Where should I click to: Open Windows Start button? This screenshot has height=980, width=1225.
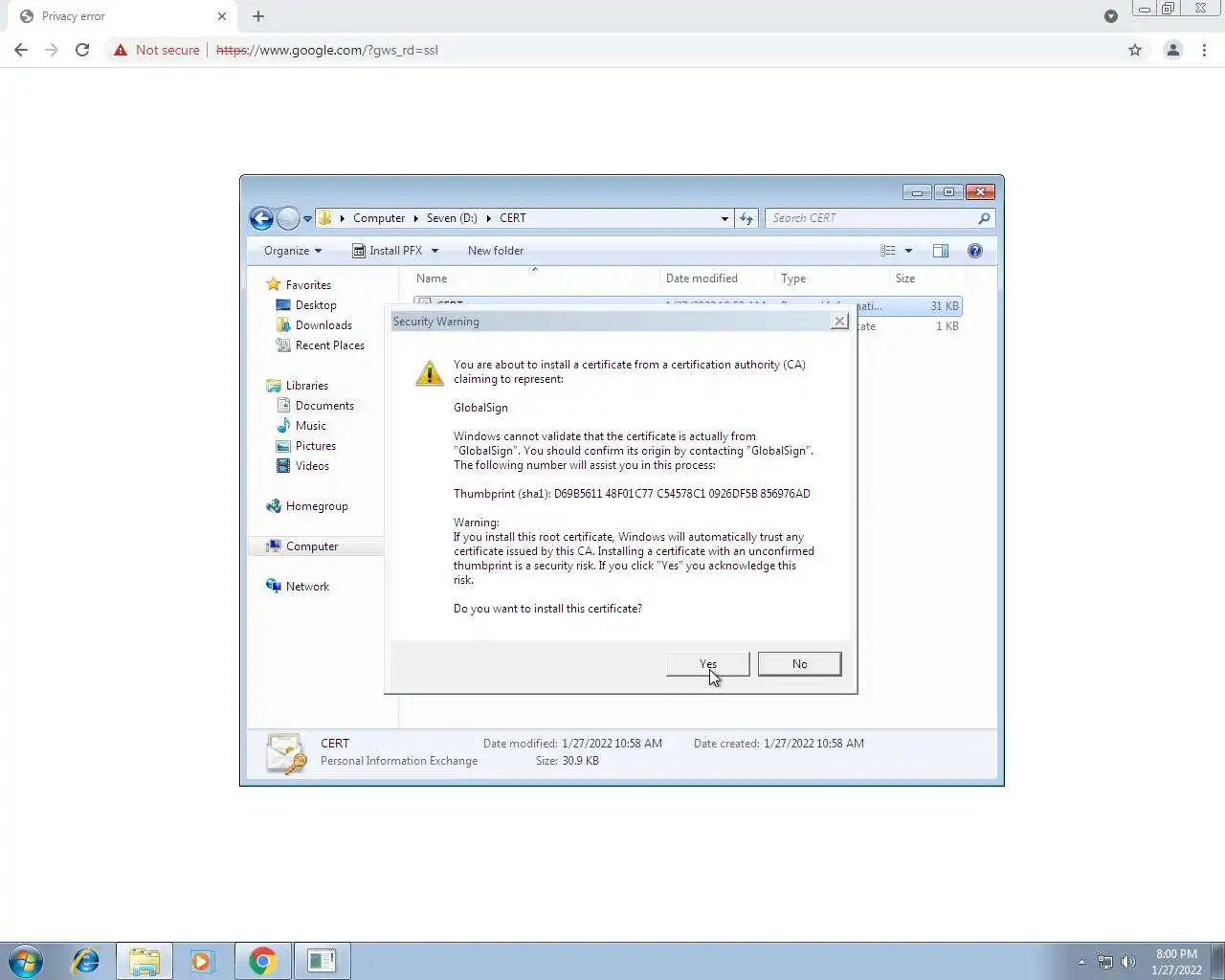point(26,961)
